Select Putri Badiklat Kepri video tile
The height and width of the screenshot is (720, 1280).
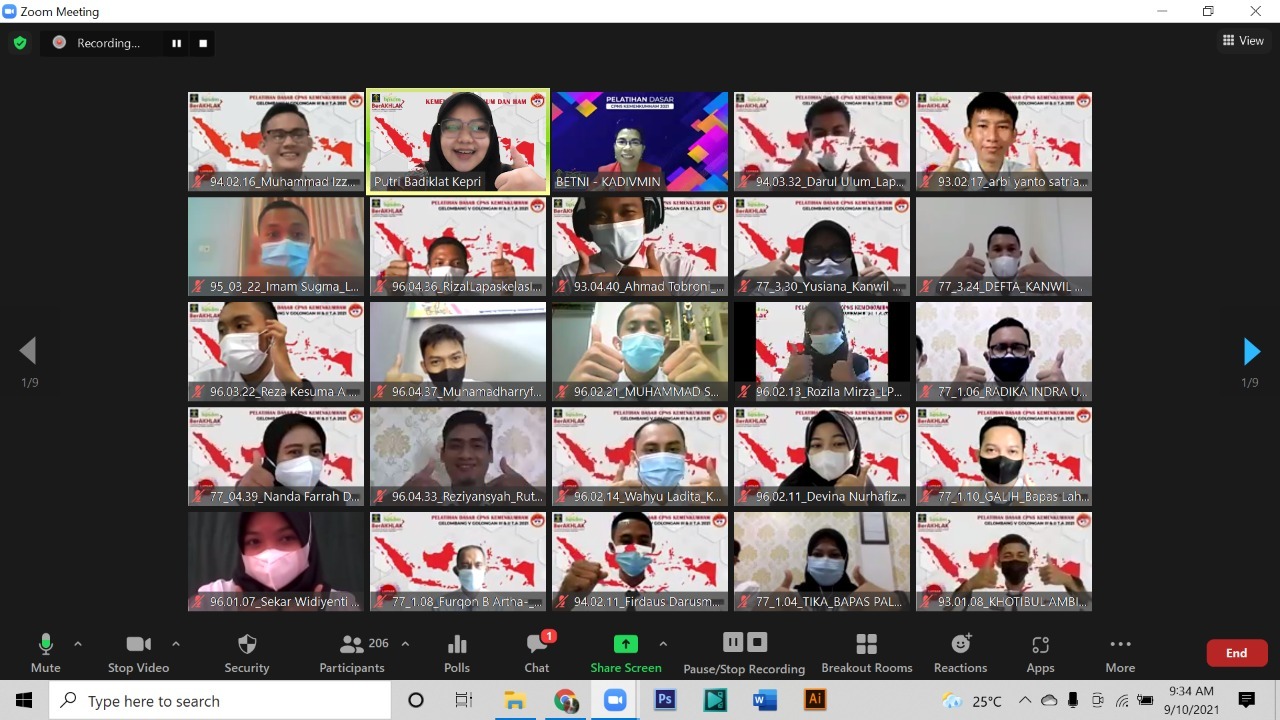(x=458, y=141)
